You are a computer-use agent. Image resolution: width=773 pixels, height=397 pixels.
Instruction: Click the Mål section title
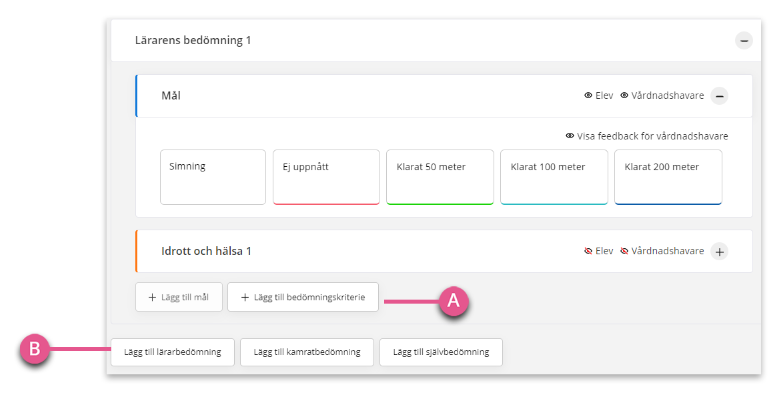click(x=171, y=96)
